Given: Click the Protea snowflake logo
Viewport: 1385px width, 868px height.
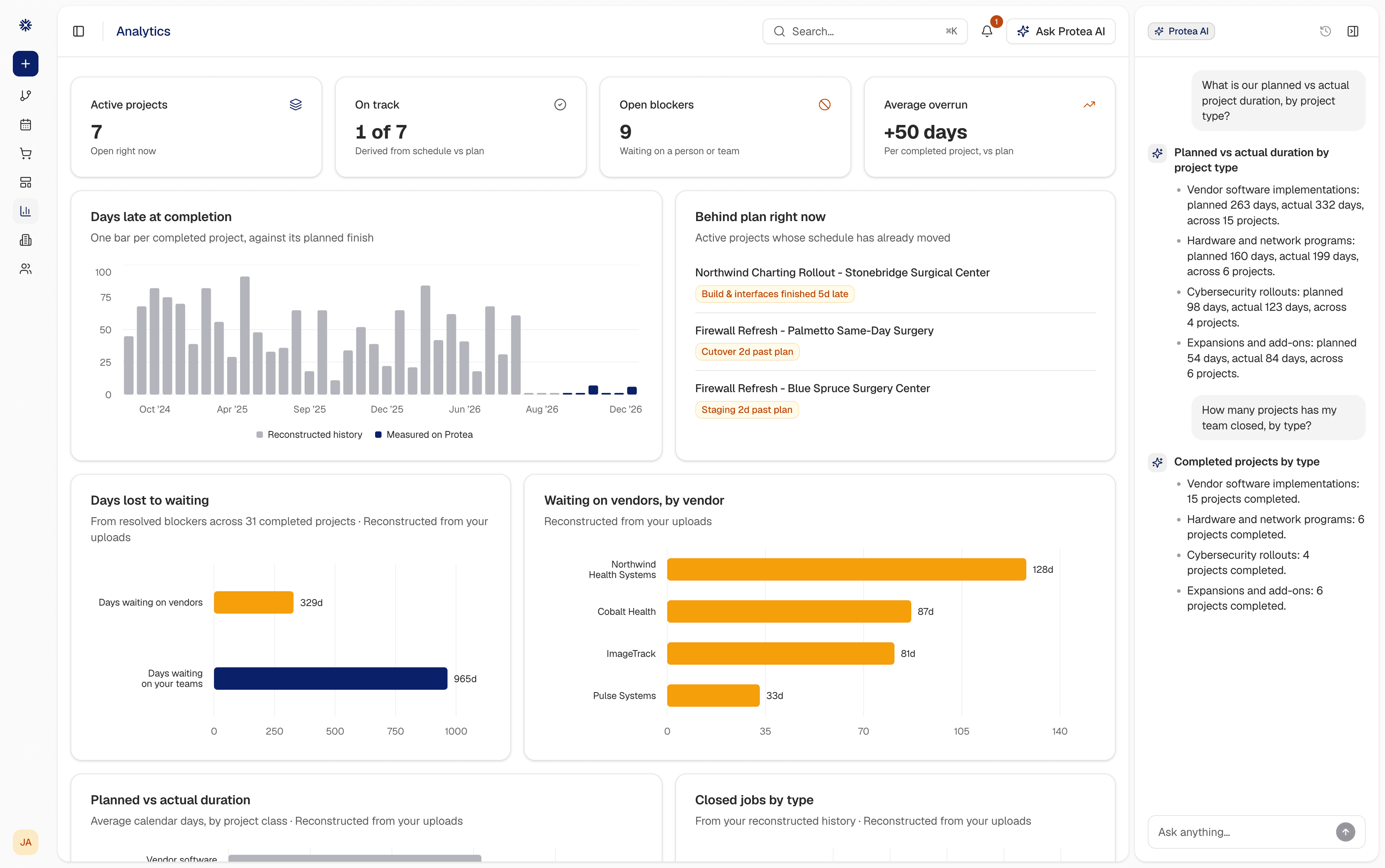Looking at the screenshot, I should tap(25, 25).
